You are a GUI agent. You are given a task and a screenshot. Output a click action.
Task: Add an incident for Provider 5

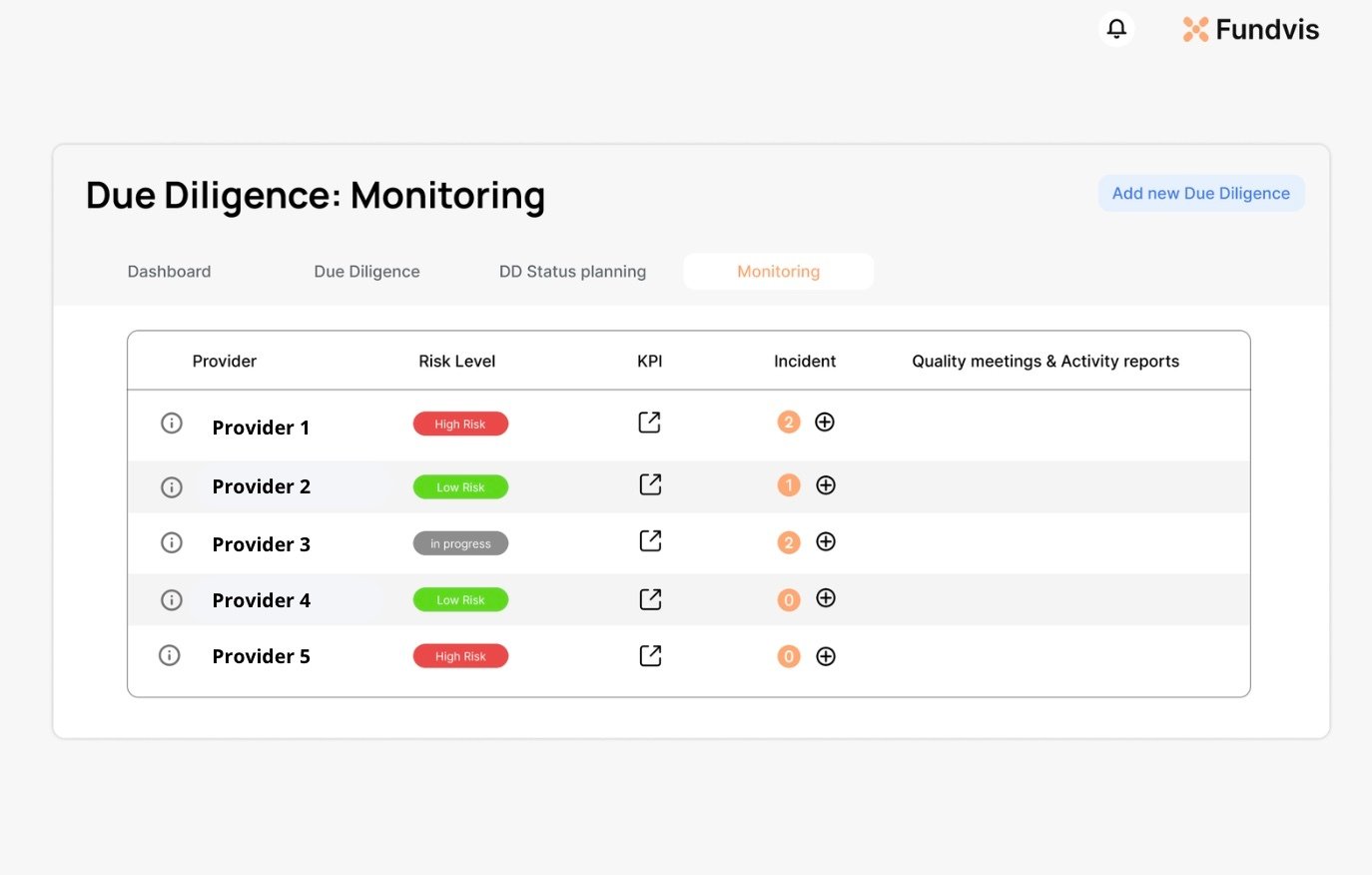click(826, 656)
